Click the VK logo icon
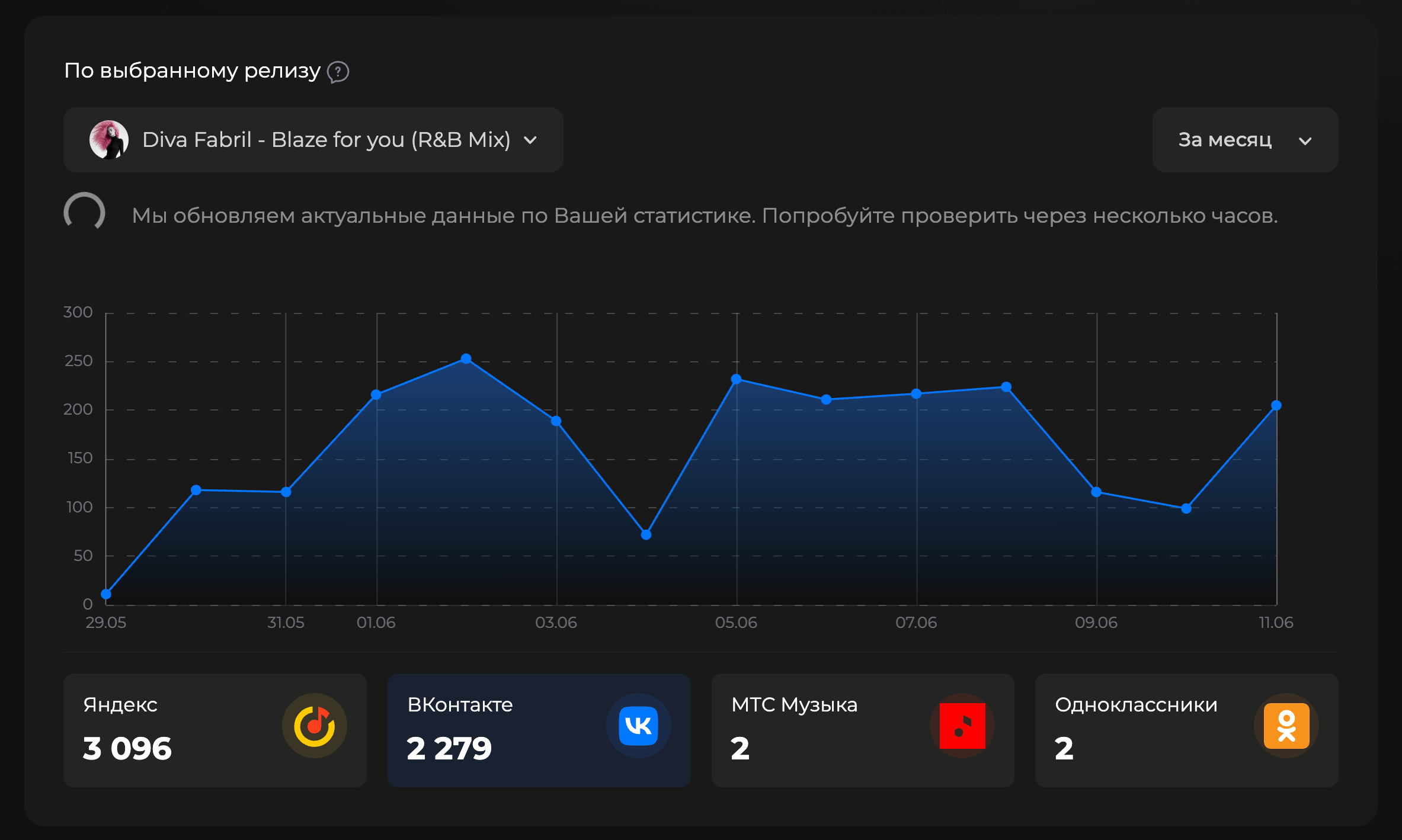The width and height of the screenshot is (1402, 840). (x=638, y=726)
